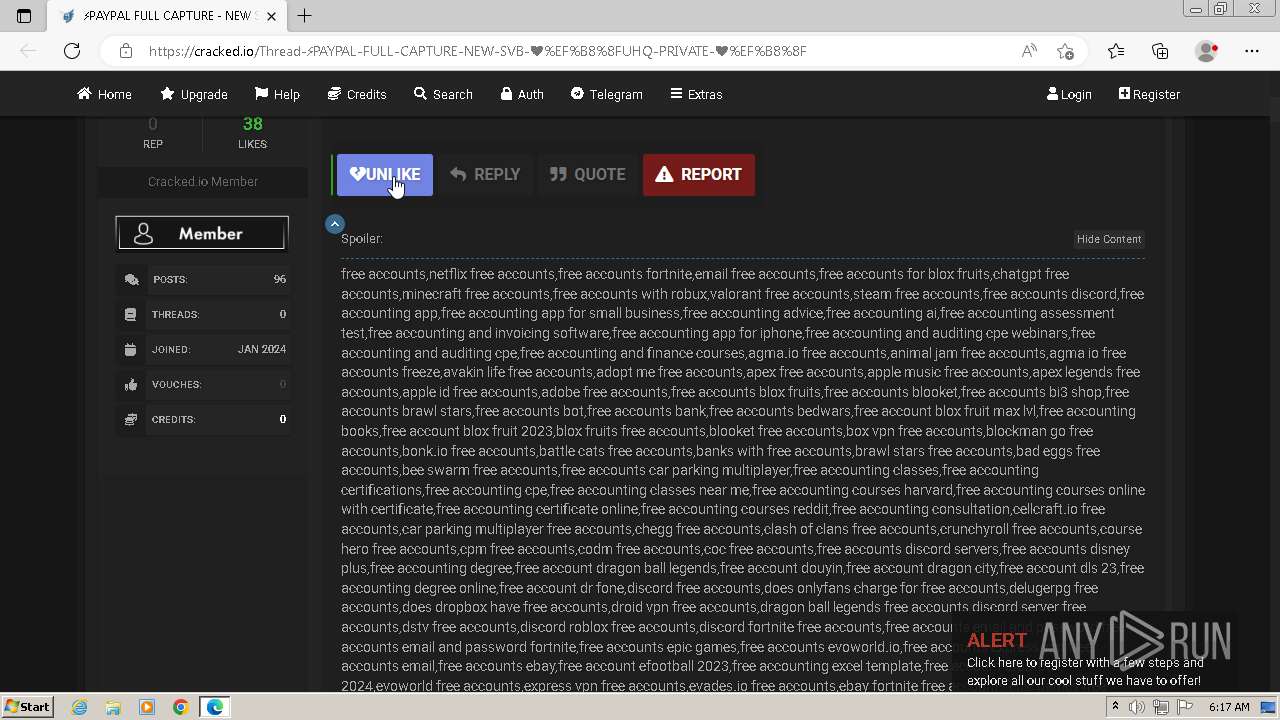The height and width of the screenshot is (720, 1280).
Task: Click the Vouches thumbs-up icon
Action: click(x=131, y=385)
